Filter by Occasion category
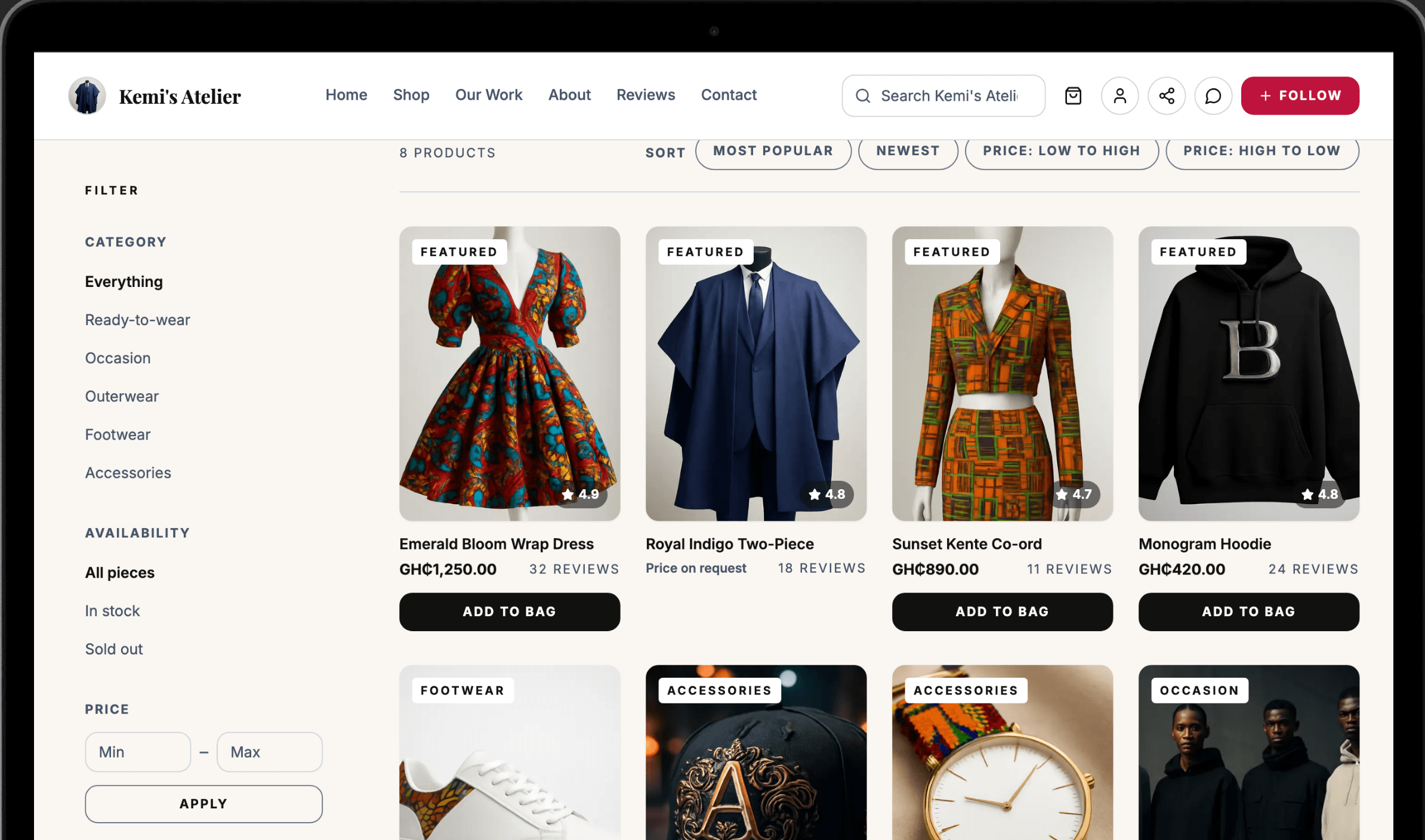 118,358
